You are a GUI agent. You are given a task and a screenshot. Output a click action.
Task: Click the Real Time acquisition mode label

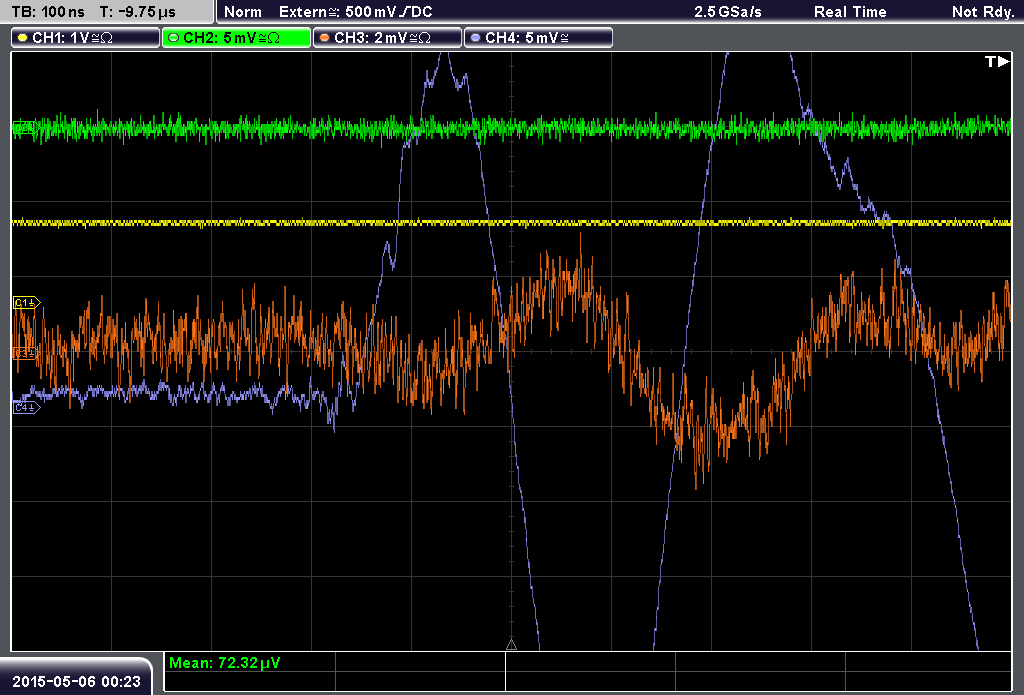[850, 12]
